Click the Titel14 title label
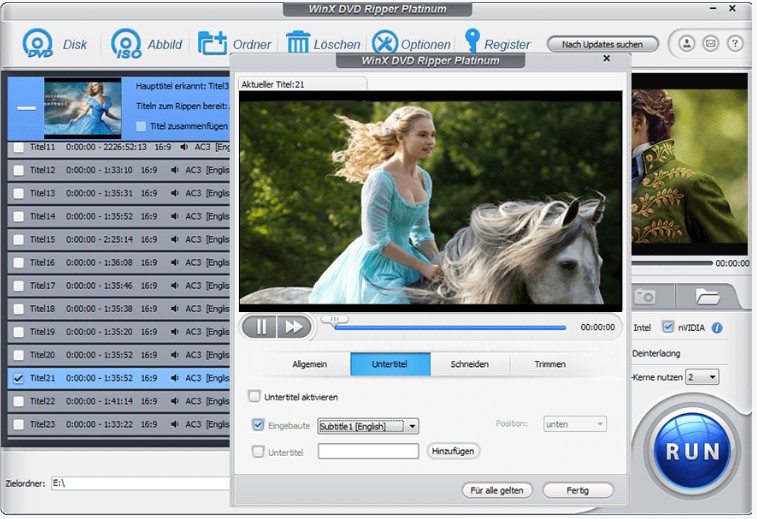757x519 pixels. coord(42,216)
